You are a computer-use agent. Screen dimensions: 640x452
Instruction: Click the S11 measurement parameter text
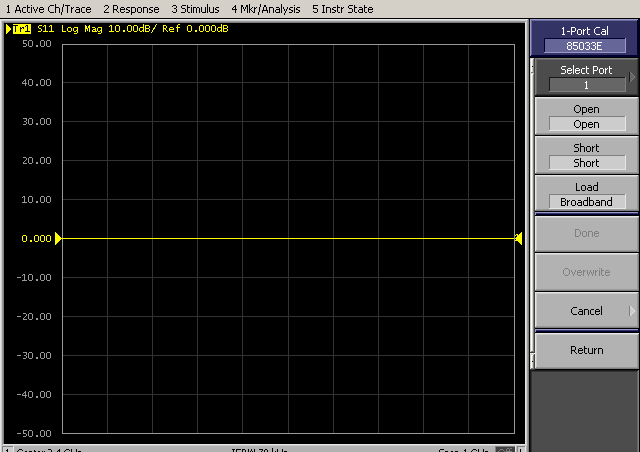(x=45, y=29)
